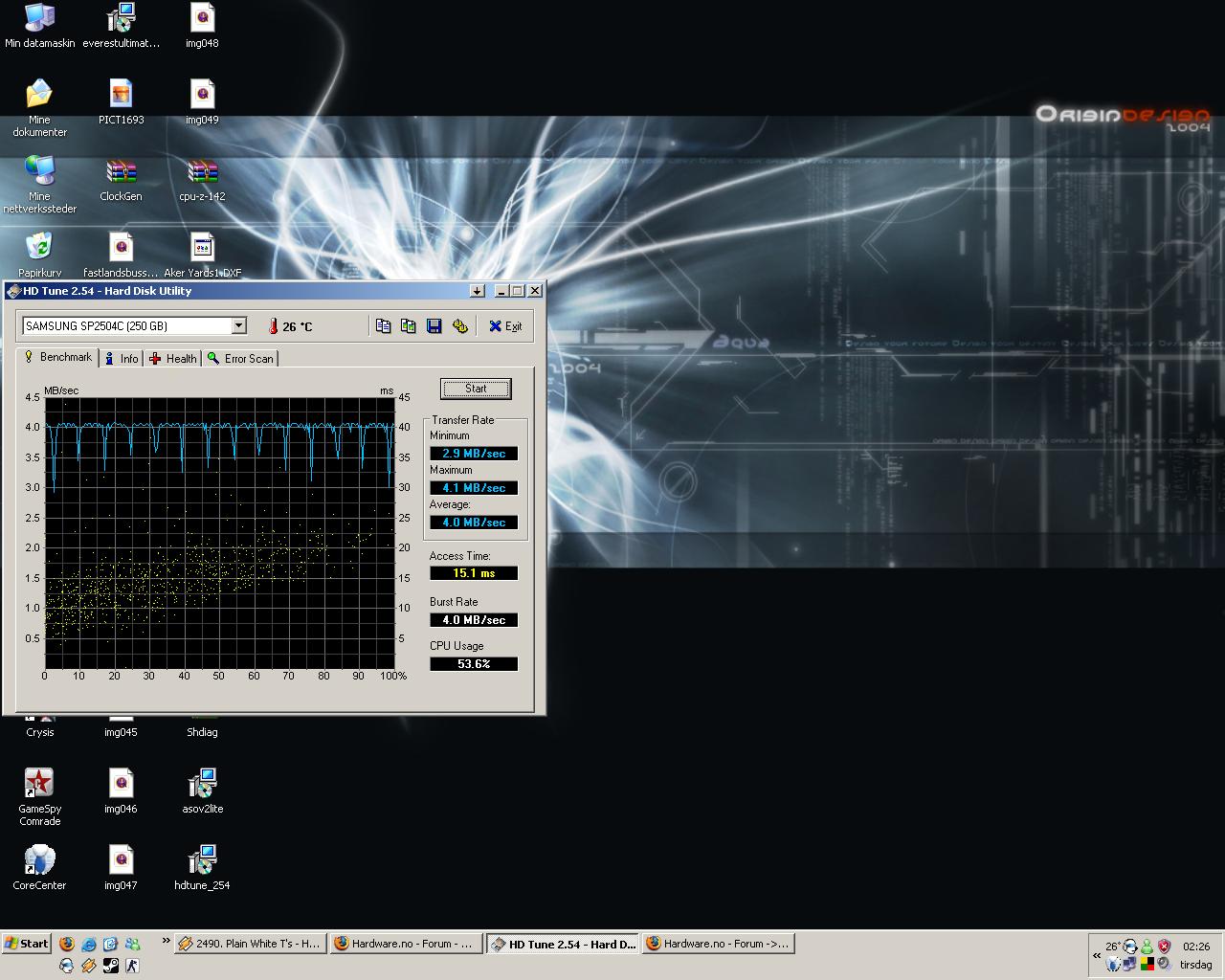
Task: Save screenshot using the floppy disk icon
Action: pos(434,326)
